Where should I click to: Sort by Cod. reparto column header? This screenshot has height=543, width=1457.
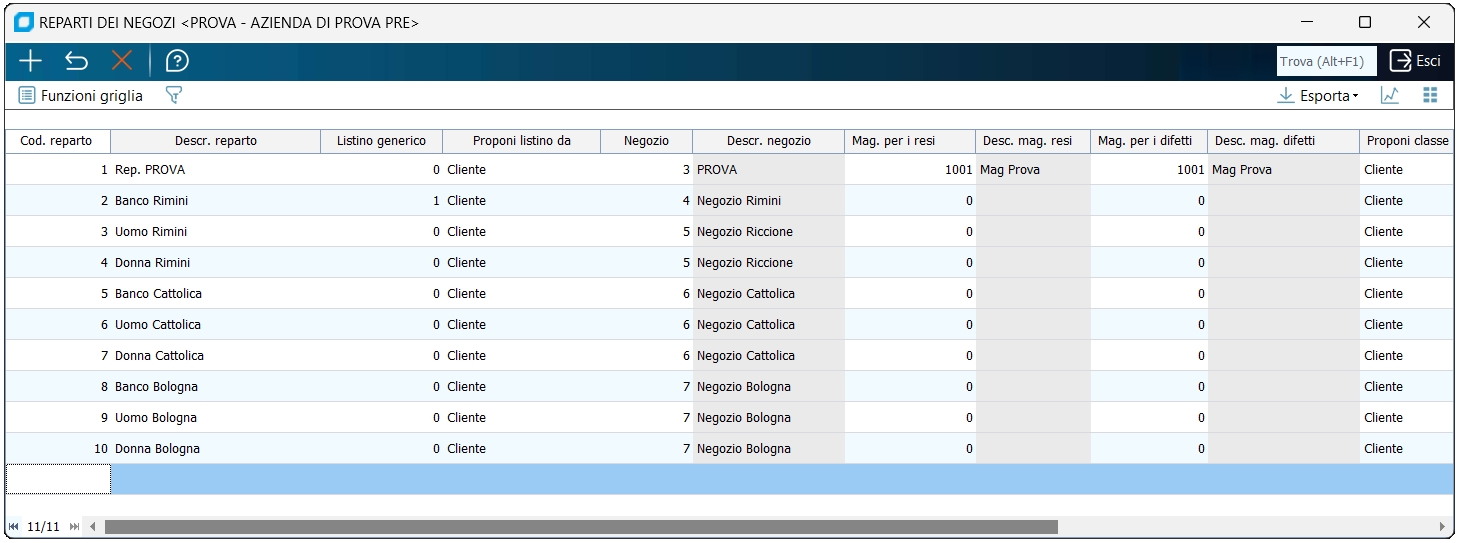click(57, 141)
